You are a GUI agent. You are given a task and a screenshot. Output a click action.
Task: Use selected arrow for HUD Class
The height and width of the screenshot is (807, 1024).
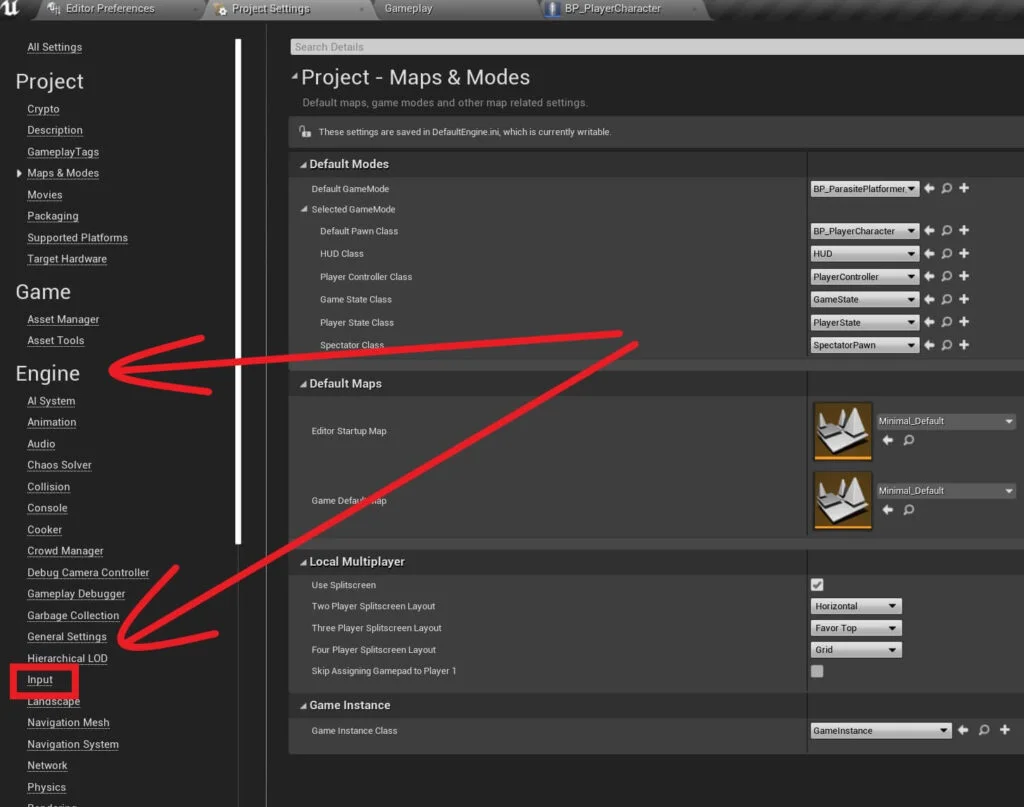click(929, 253)
